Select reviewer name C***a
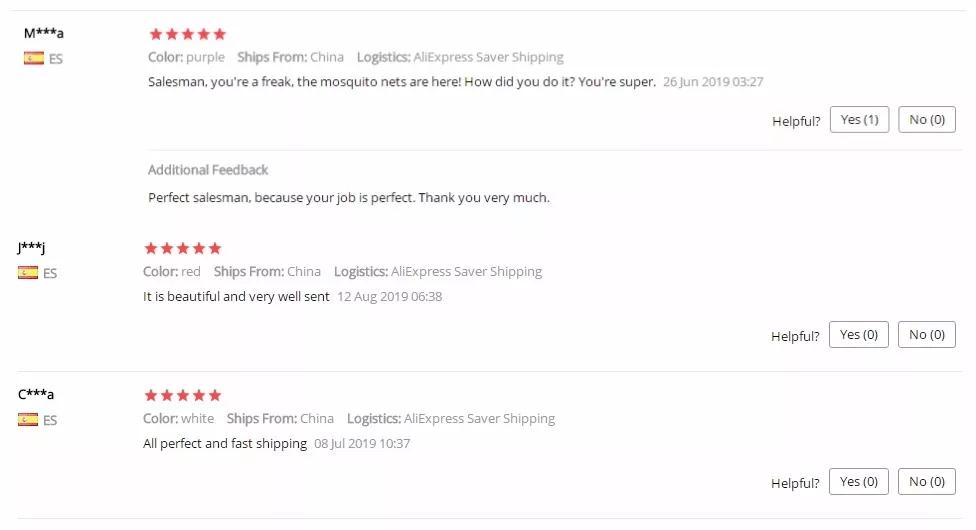Viewport: 976px width, 530px height. (x=36, y=394)
